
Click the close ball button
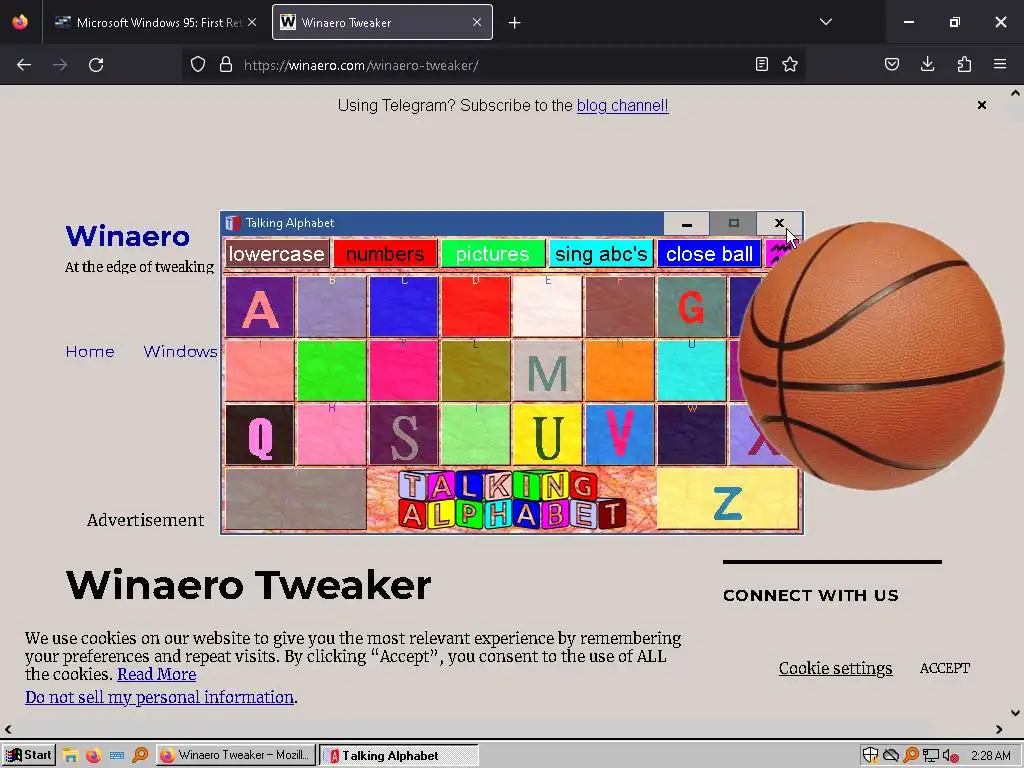click(709, 254)
